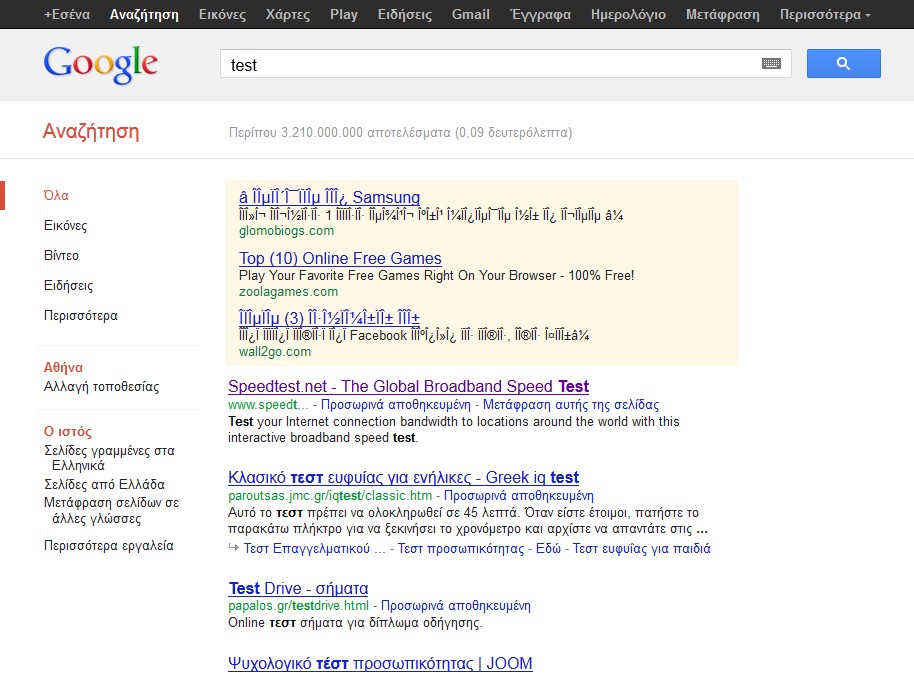The image size is (914, 675).
Task: Click the wall2go.com ad URL
Action: (x=275, y=351)
